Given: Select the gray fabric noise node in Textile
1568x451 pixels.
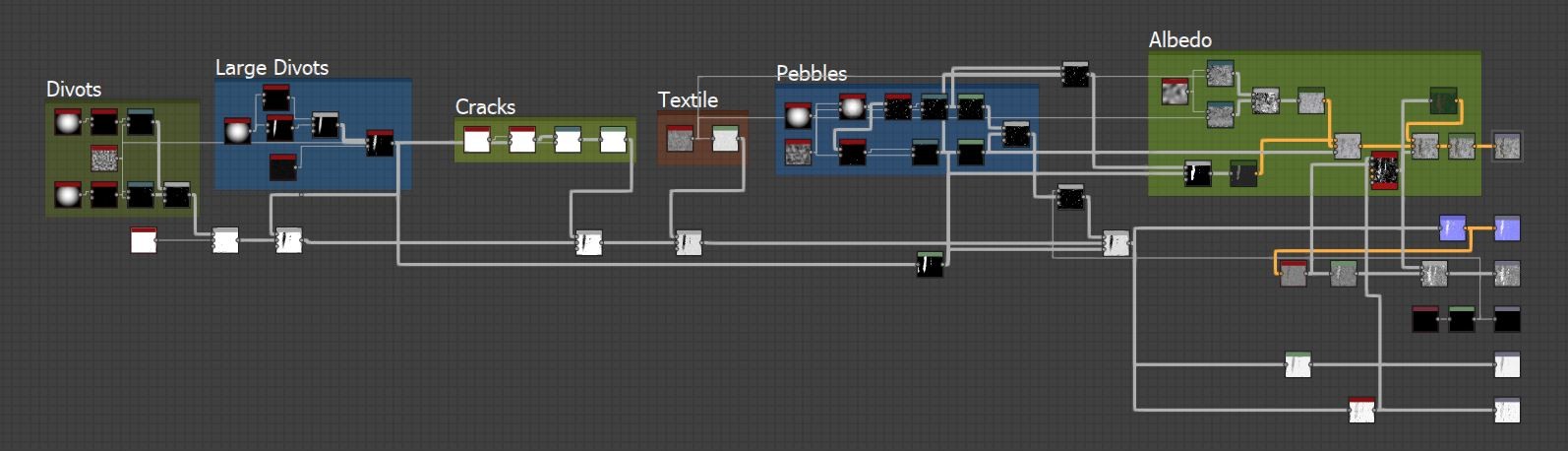Looking at the screenshot, I should [x=680, y=139].
